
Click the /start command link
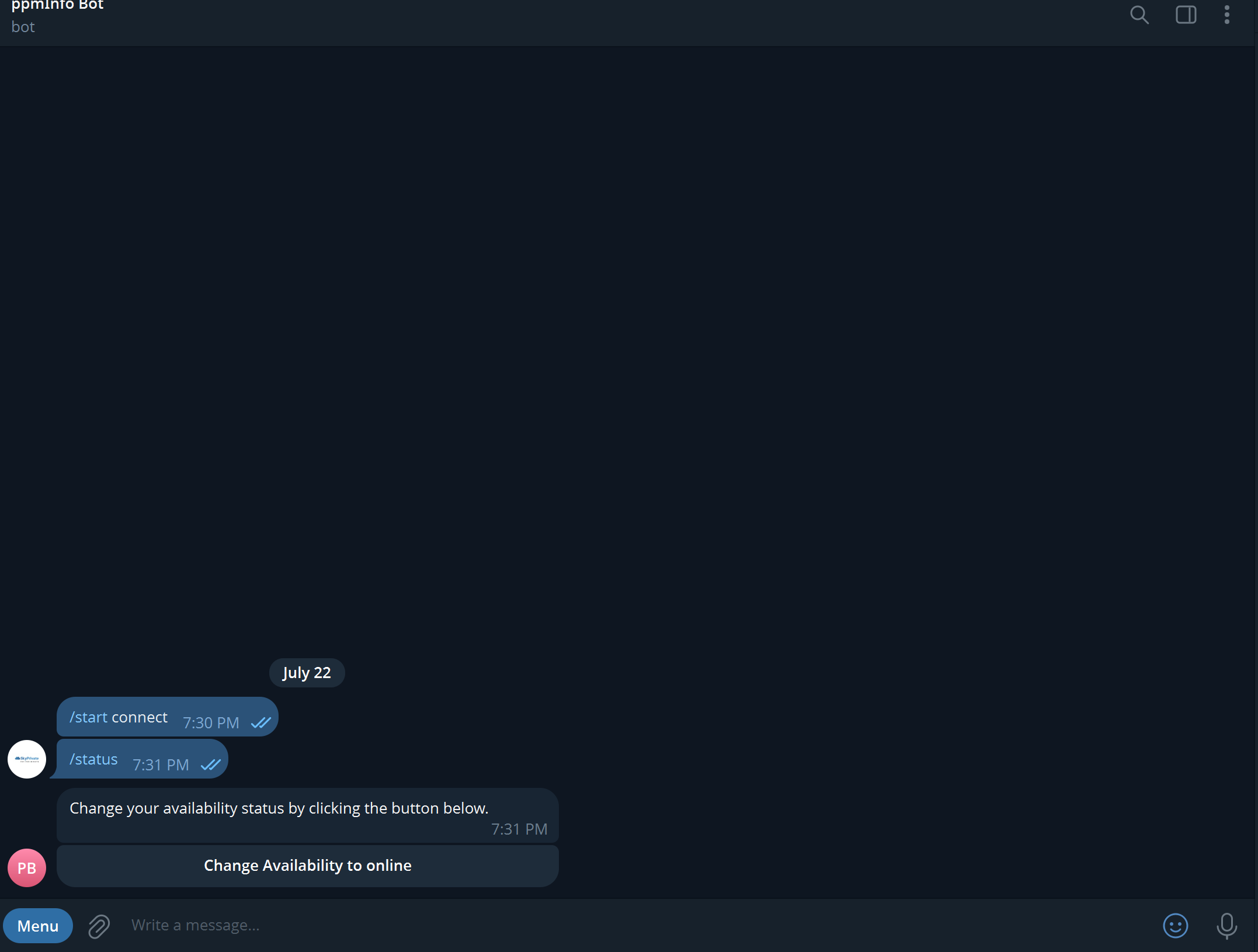(89, 717)
